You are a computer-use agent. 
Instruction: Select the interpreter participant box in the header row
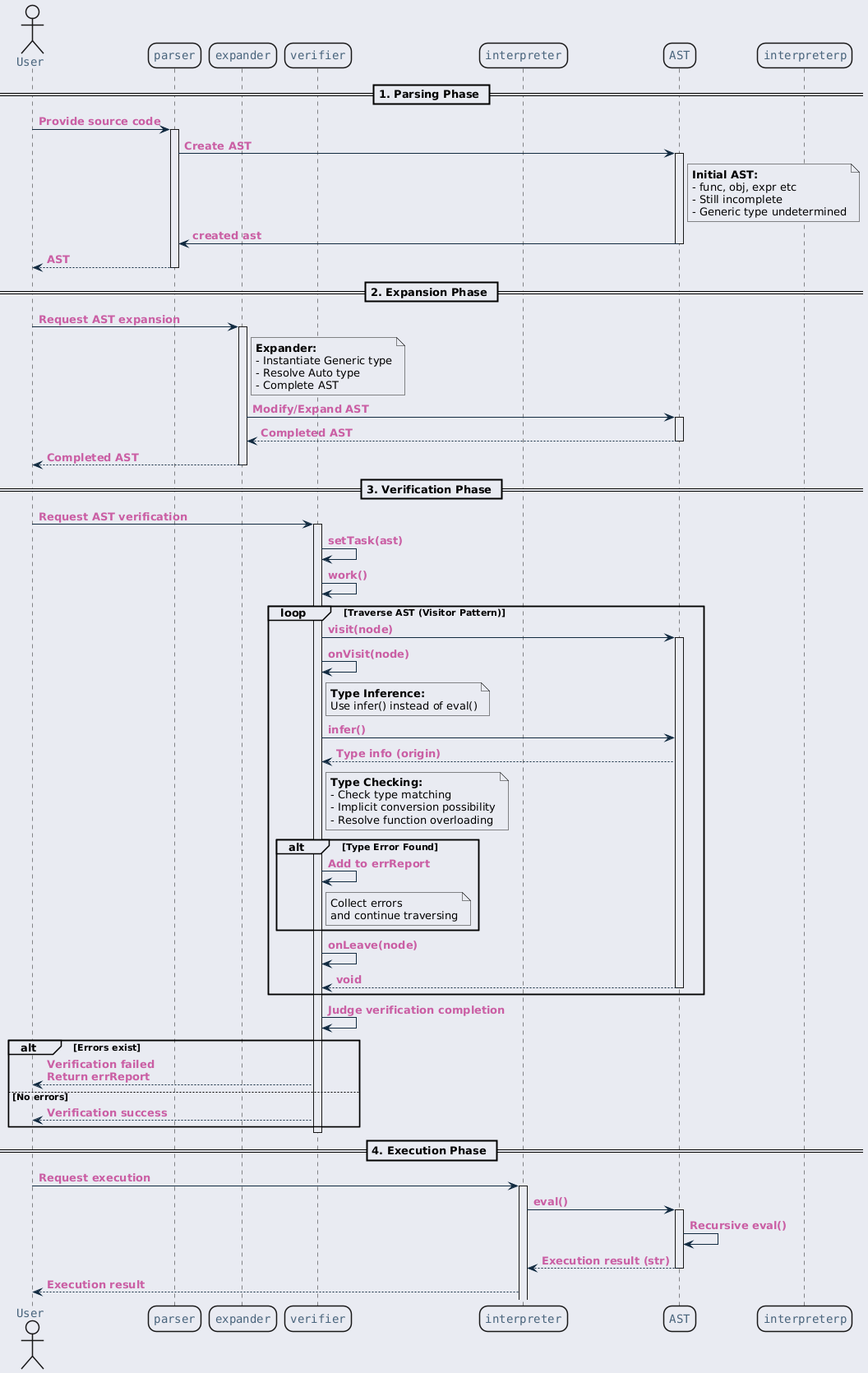[524, 55]
